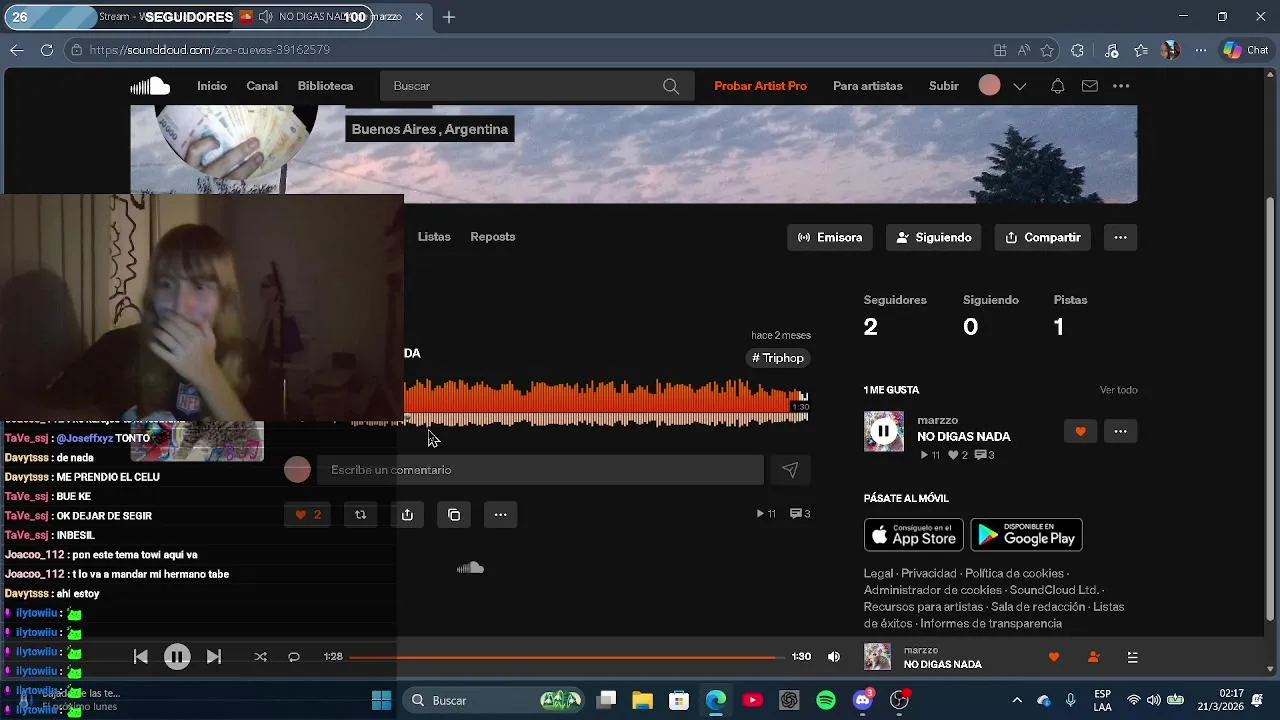Go back with browser back arrow

(16, 49)
